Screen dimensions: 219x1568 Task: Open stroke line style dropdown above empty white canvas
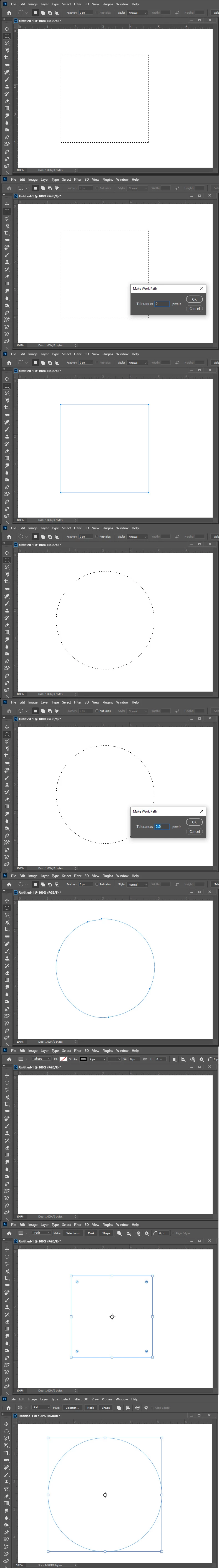point(115,1059)
